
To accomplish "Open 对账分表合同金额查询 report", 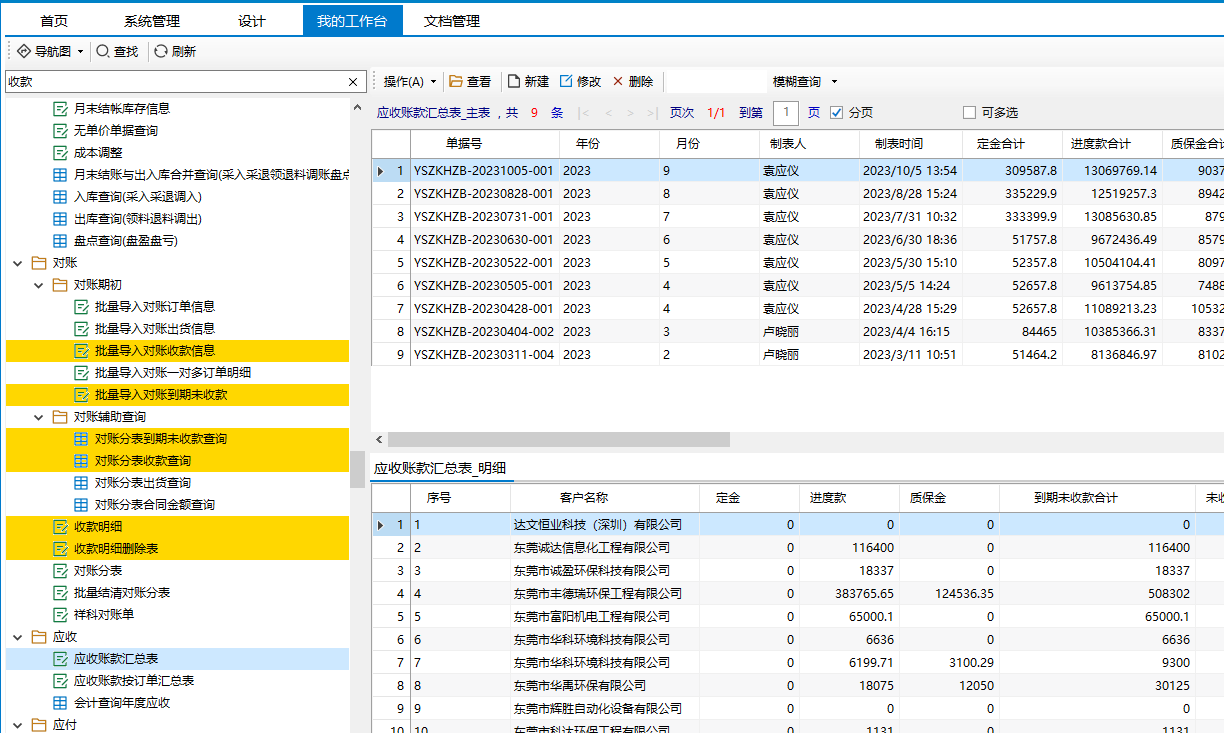I will point(155,505).
